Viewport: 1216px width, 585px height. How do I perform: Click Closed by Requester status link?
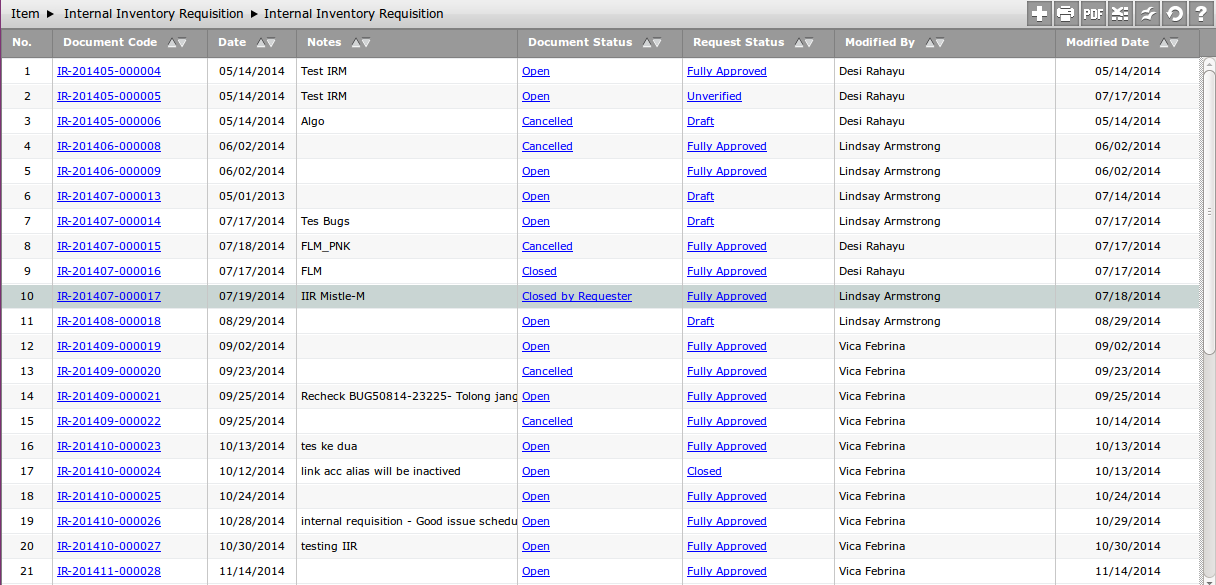click(x=577, y=296)
